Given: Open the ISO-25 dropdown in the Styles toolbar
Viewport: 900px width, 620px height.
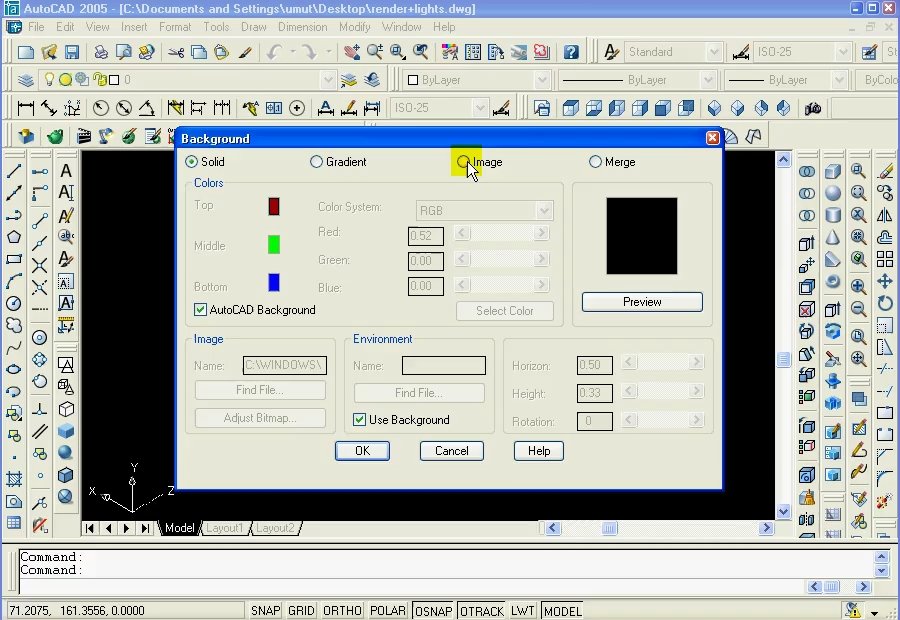Looking at the screenshot, I should click(x=842, y=52).
